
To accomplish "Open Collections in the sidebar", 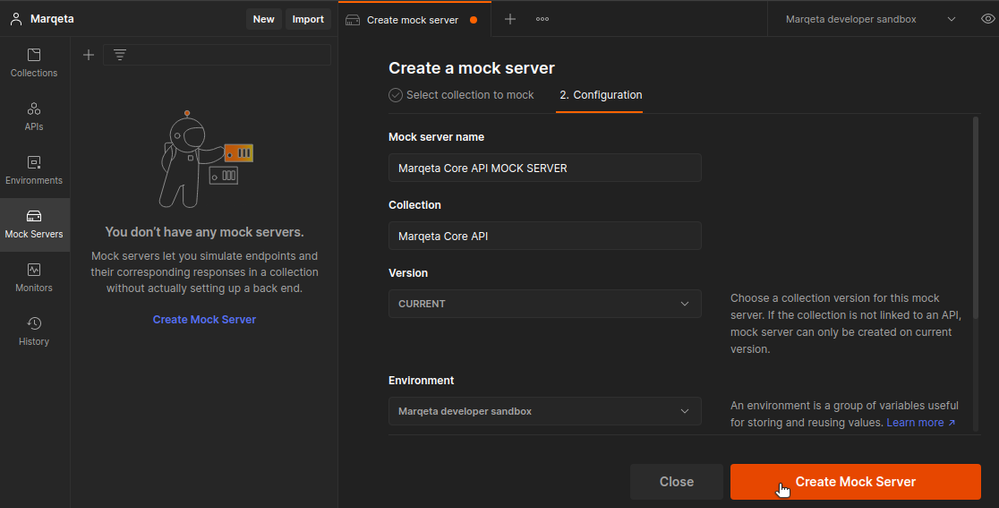I will click(34, 63).
